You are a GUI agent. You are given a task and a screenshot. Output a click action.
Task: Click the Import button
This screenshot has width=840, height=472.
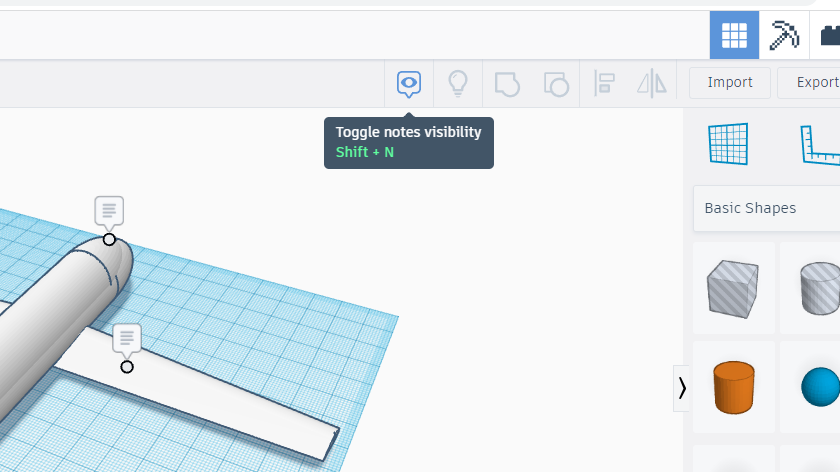coord(730,83)
